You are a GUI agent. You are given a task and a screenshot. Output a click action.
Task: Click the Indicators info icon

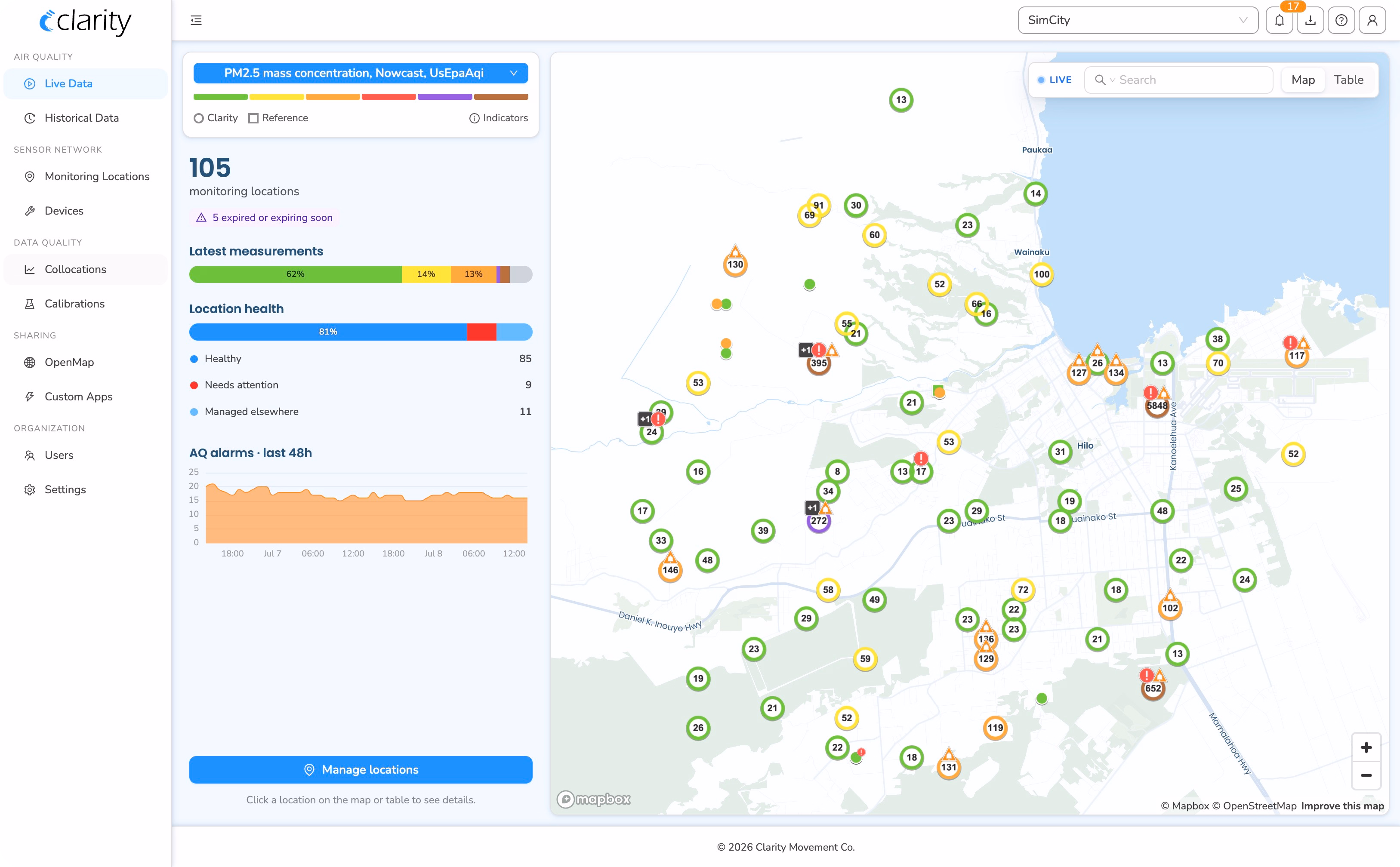pyautogui.click(x=474, y=118)
